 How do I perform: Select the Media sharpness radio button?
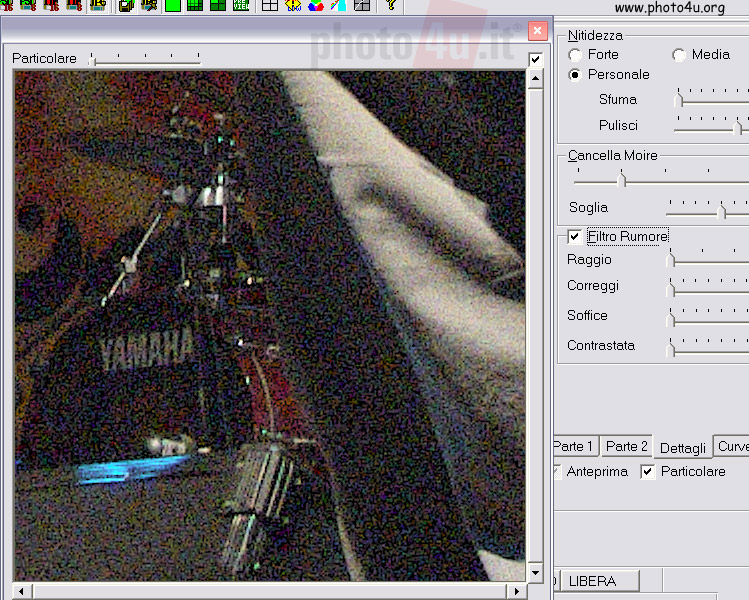pyautogui.click(x=679, y=55)
